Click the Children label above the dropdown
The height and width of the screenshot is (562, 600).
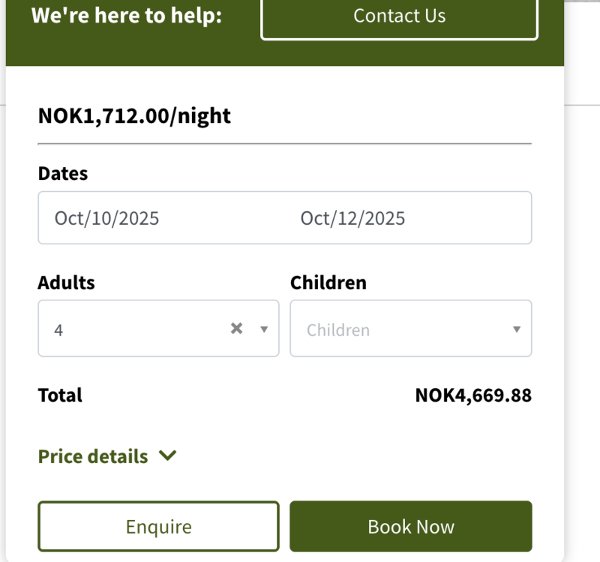pos(328,282)
